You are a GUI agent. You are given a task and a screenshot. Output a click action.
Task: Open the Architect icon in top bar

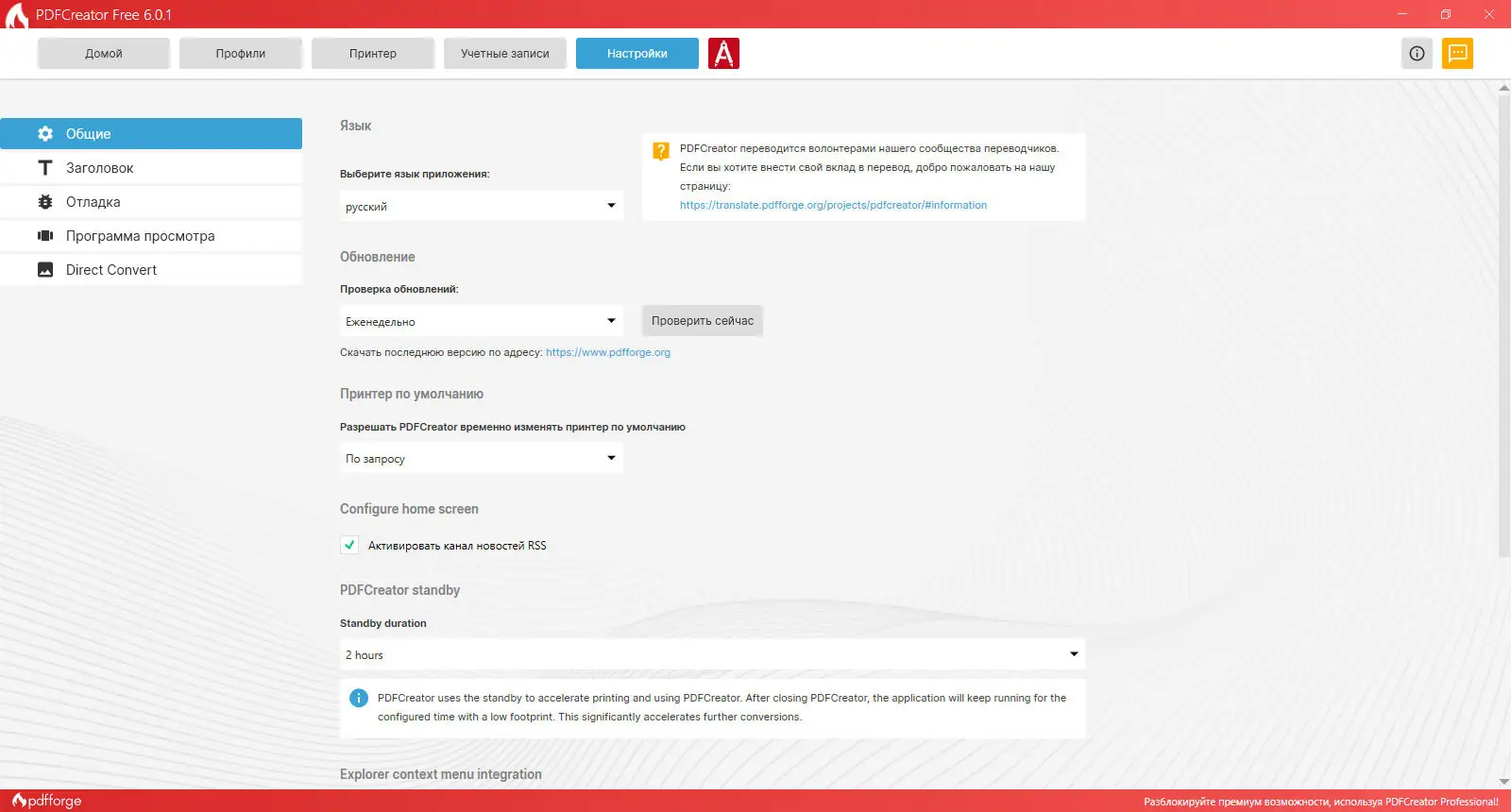click(723, 54)
